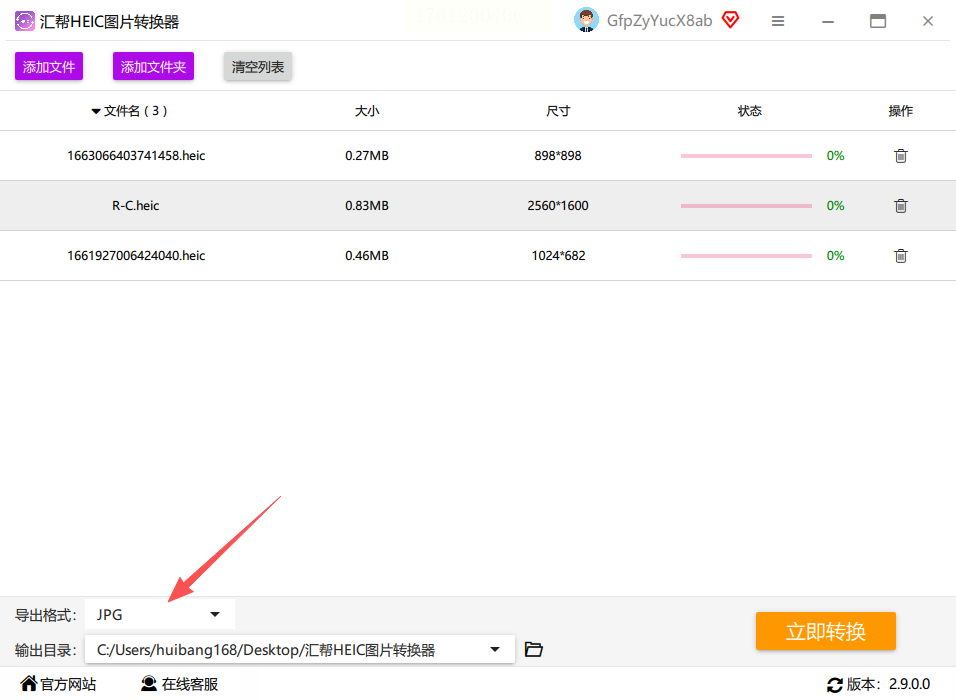Screen dimensions: 956x700
Task: Click the version refresh icon
Action: pyautogui.click(x=835, y=685)
